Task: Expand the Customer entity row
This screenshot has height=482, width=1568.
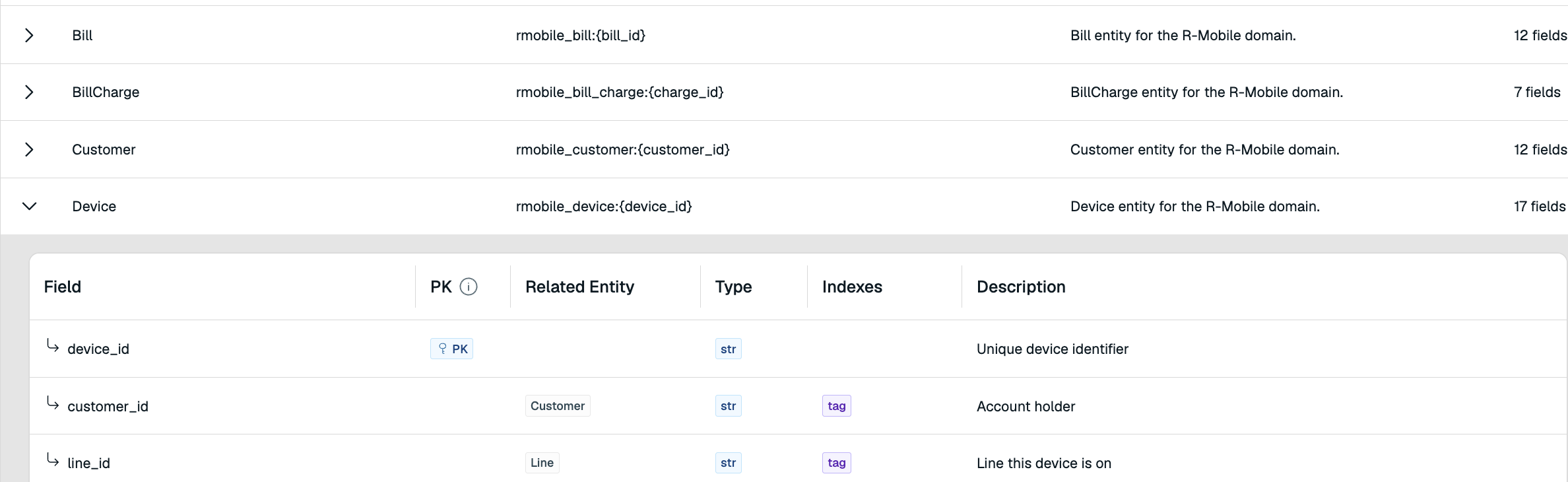Action: click(x=29, y=150)
